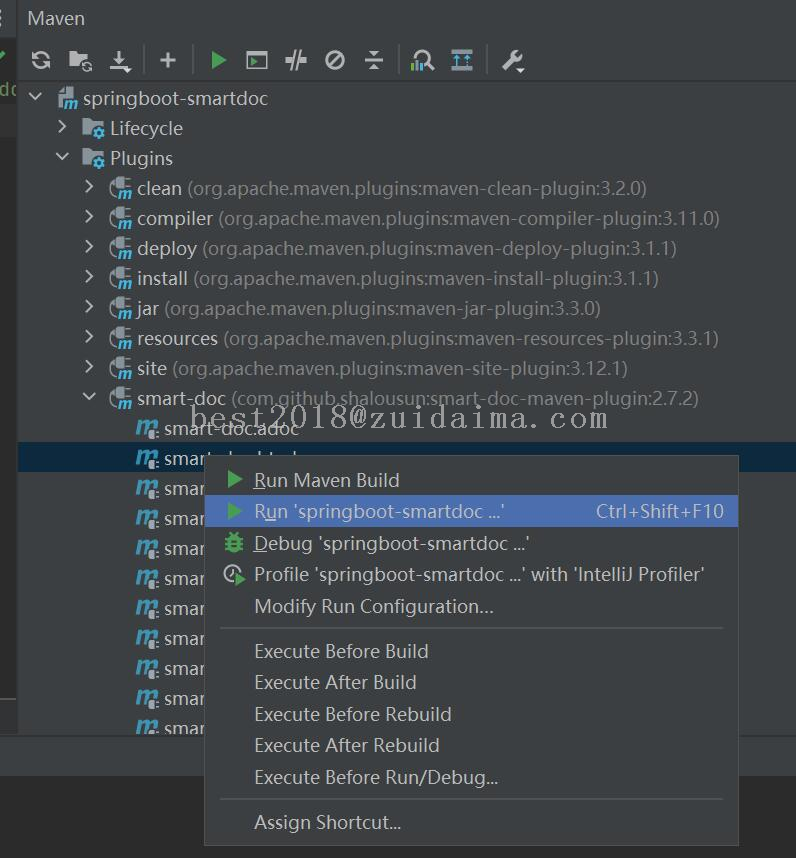
Task: Click the smart-doc:adoc goal icon
Action: pyautogui.click(x=147, y=428)
